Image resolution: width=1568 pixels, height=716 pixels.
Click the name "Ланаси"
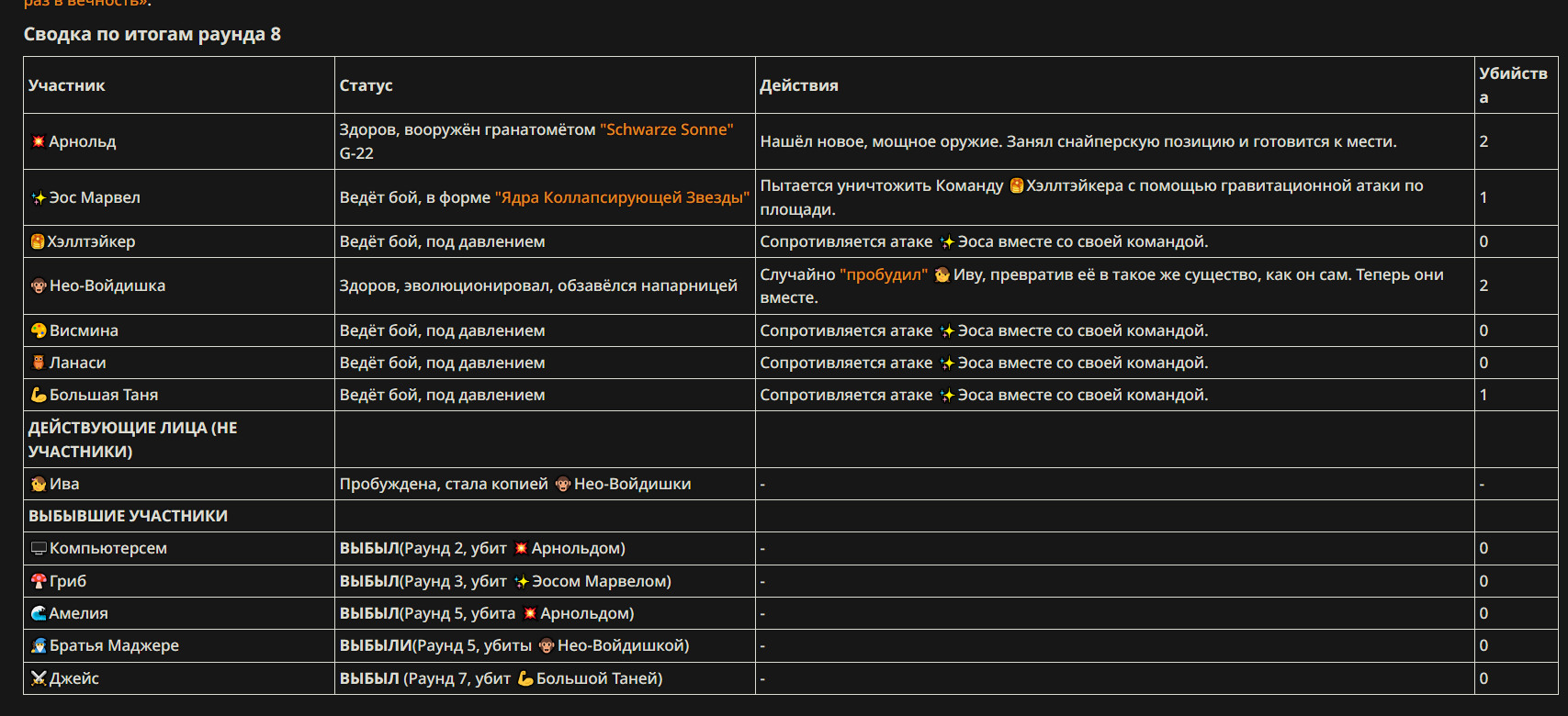(78, 363)
